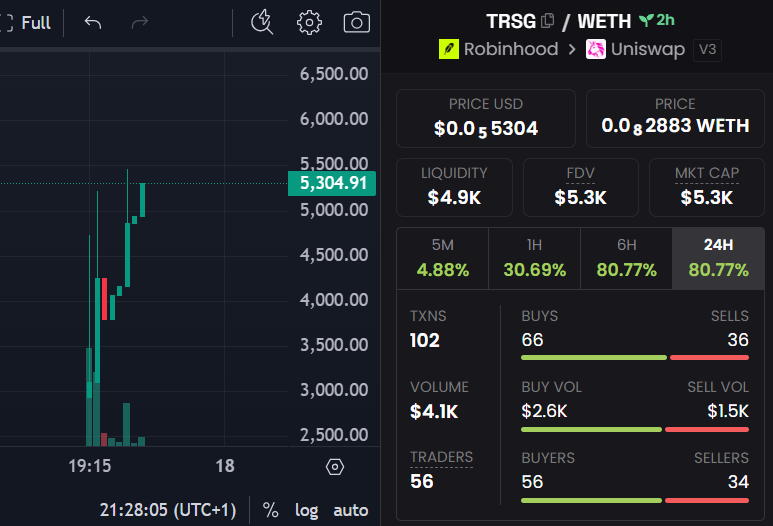Click the BUY VOL value $2.6K
This screenshot has width=773, height=526.
(544, 411)
